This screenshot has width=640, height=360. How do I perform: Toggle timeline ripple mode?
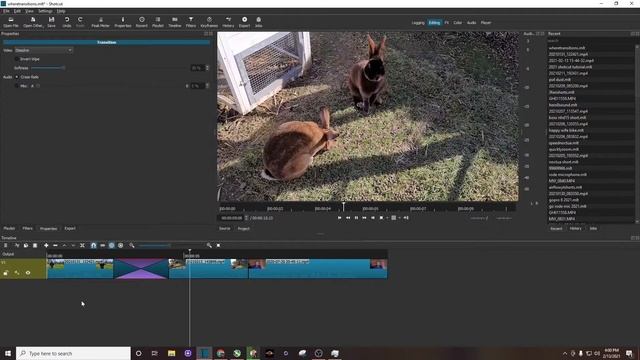tap(111, 245)
